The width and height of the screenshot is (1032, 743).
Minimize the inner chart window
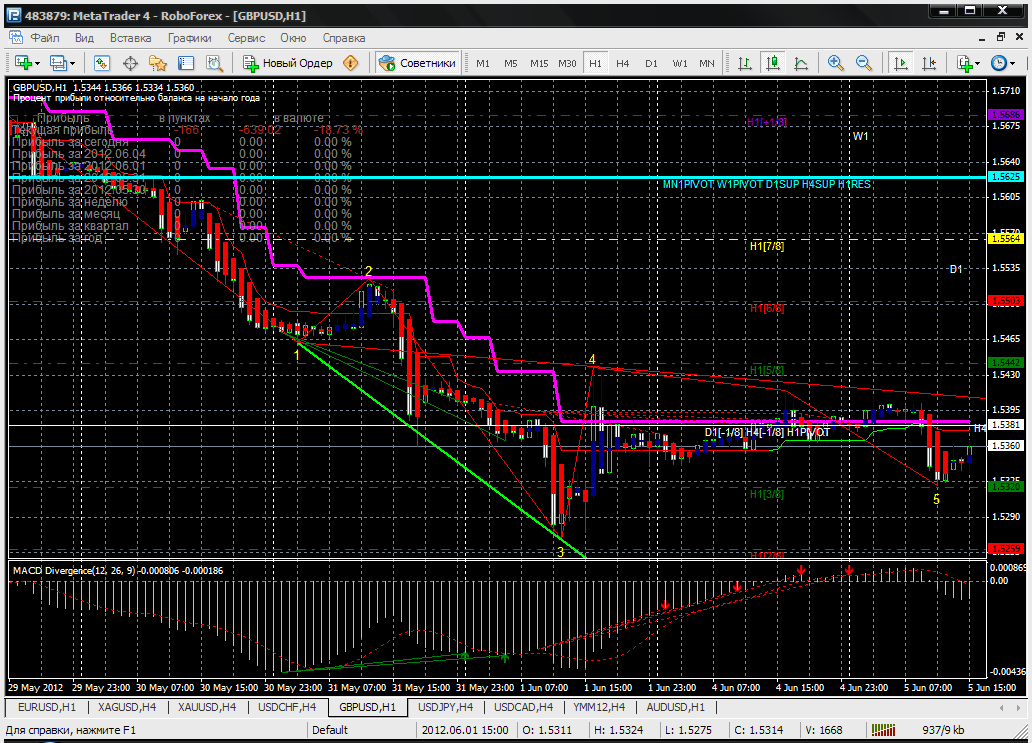pyautogui.click(x=982, y=37)
